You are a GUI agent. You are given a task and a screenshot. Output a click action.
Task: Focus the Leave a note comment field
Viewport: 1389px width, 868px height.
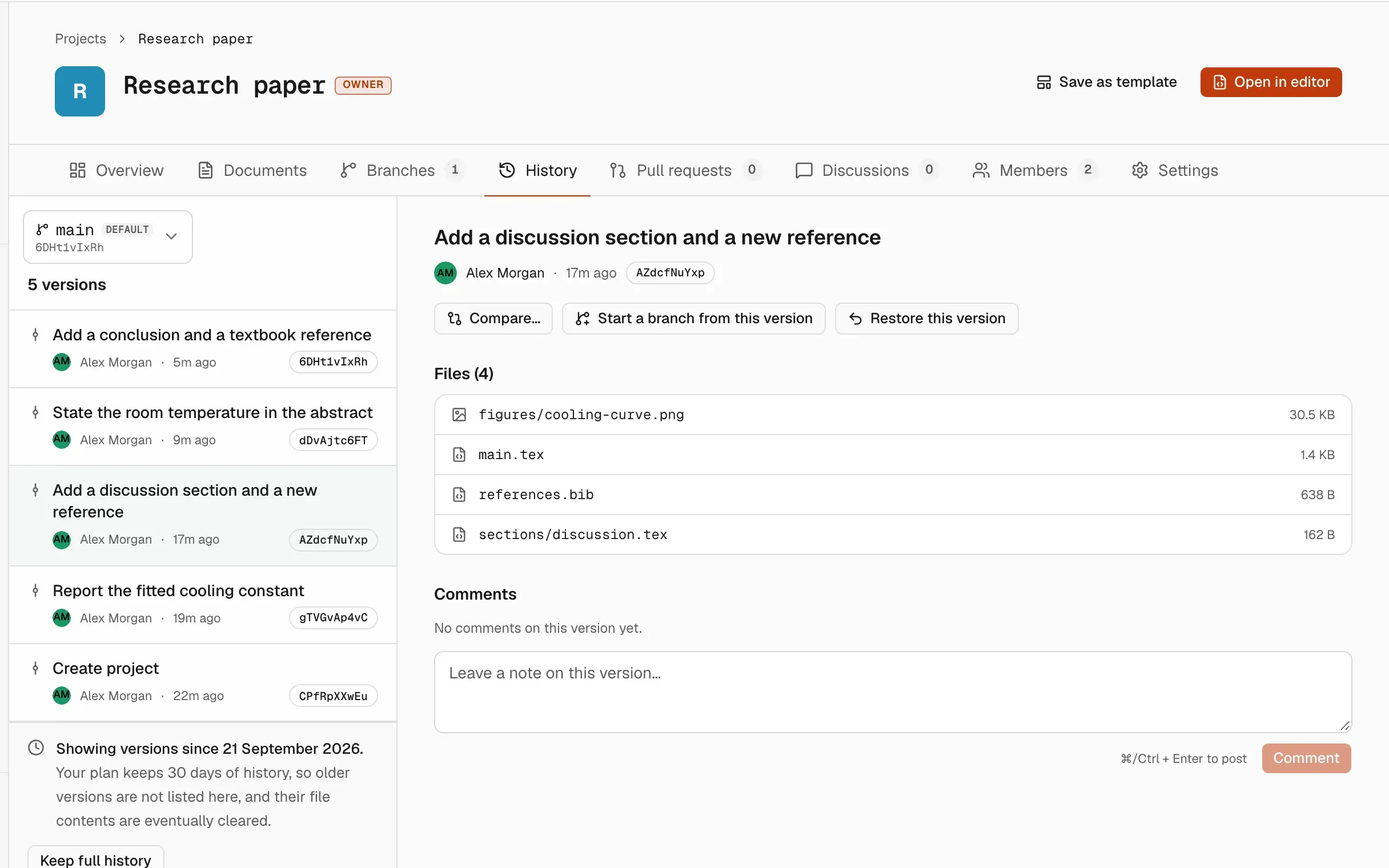coord(893,692)
